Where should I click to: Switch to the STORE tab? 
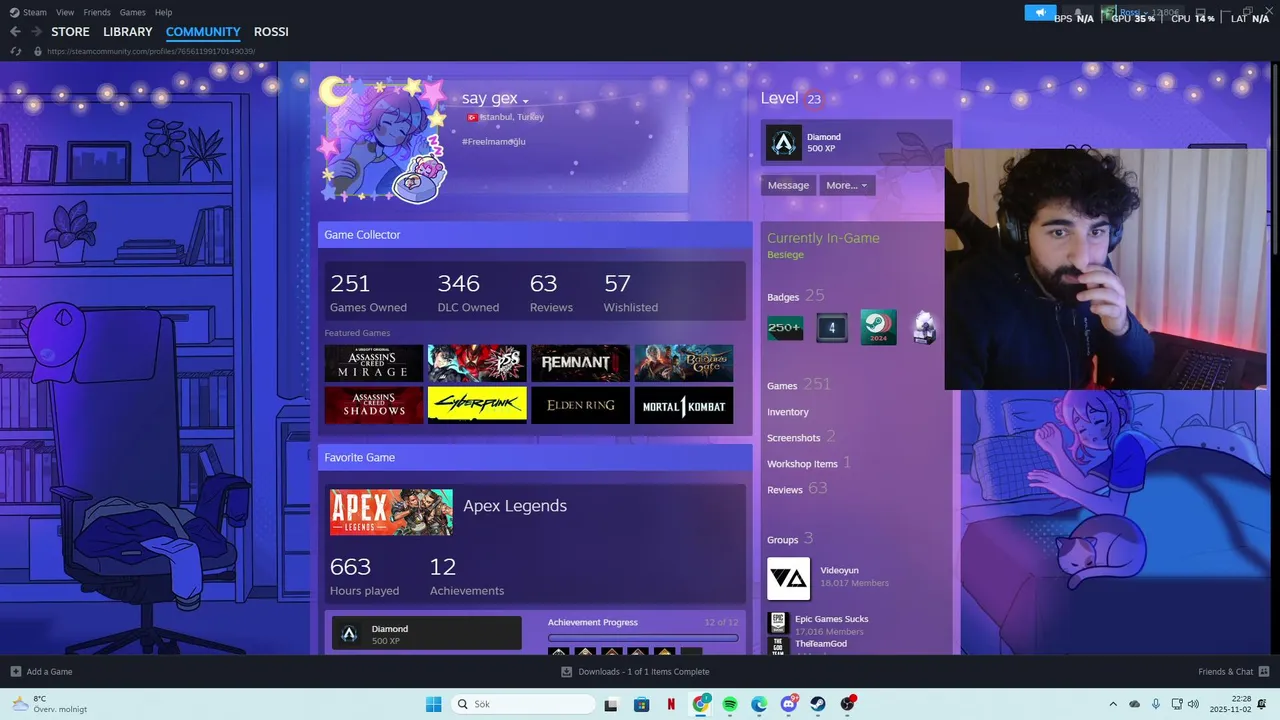tap(70, 32)
